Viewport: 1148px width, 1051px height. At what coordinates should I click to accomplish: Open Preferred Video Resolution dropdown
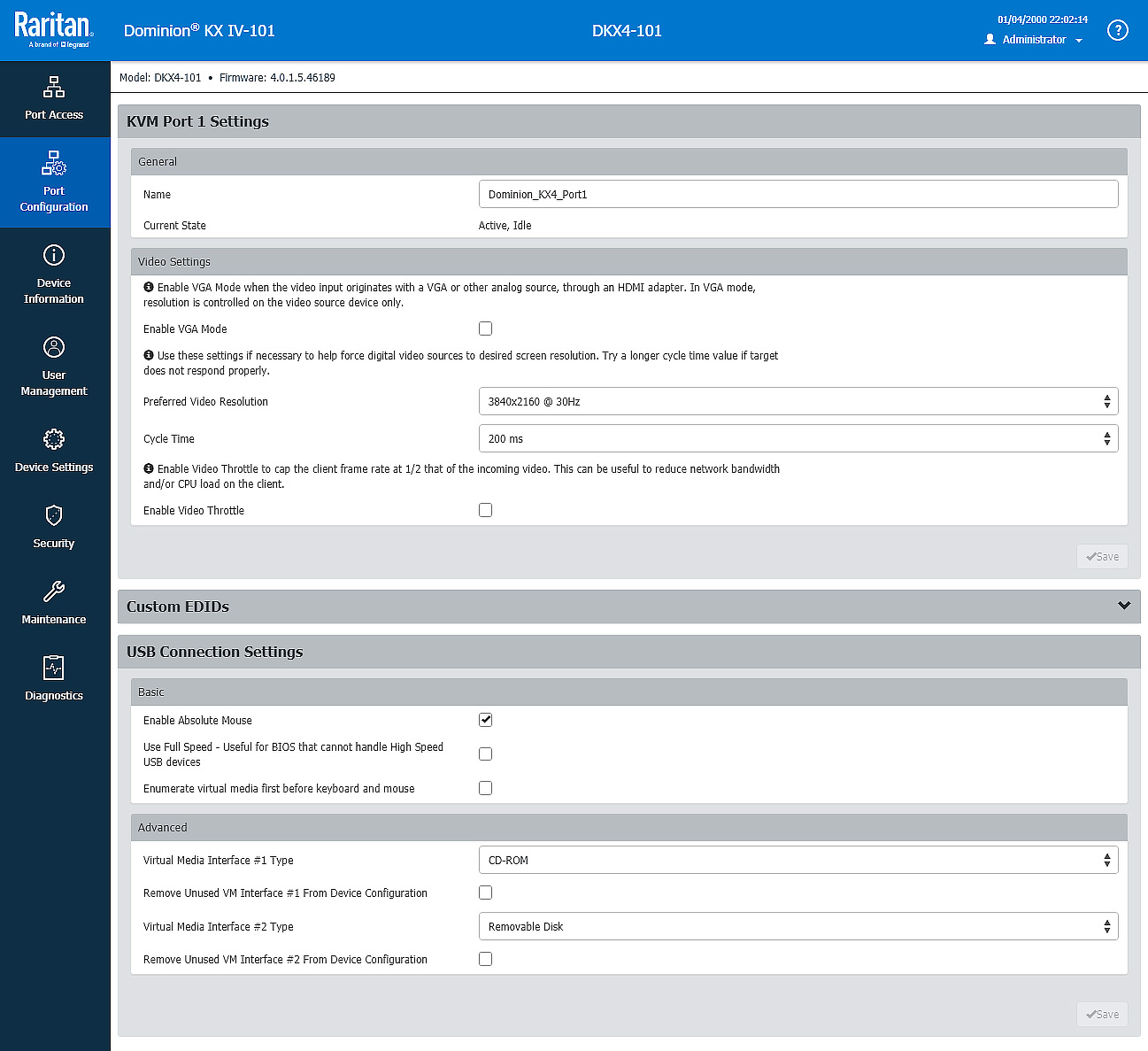pos(798,401)
